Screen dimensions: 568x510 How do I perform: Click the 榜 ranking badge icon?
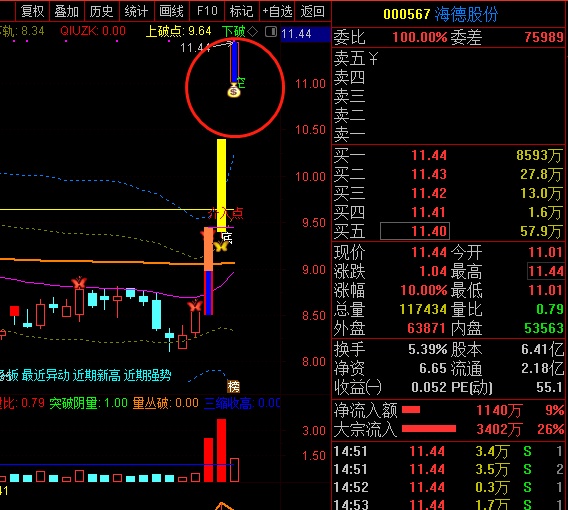[233, 386]
